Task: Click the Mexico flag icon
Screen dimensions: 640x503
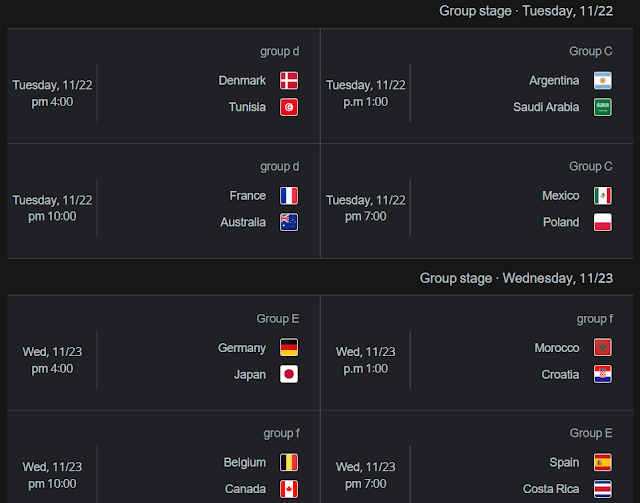Action: (x=602, y=196)
